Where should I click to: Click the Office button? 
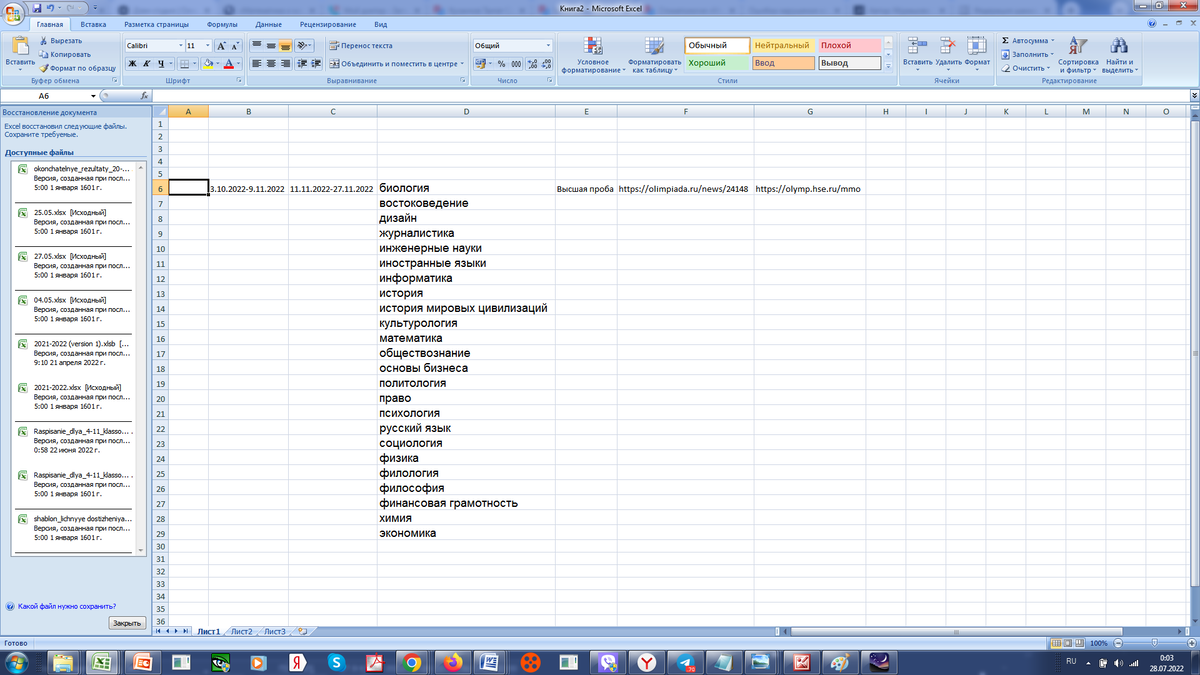pos(14,12)
